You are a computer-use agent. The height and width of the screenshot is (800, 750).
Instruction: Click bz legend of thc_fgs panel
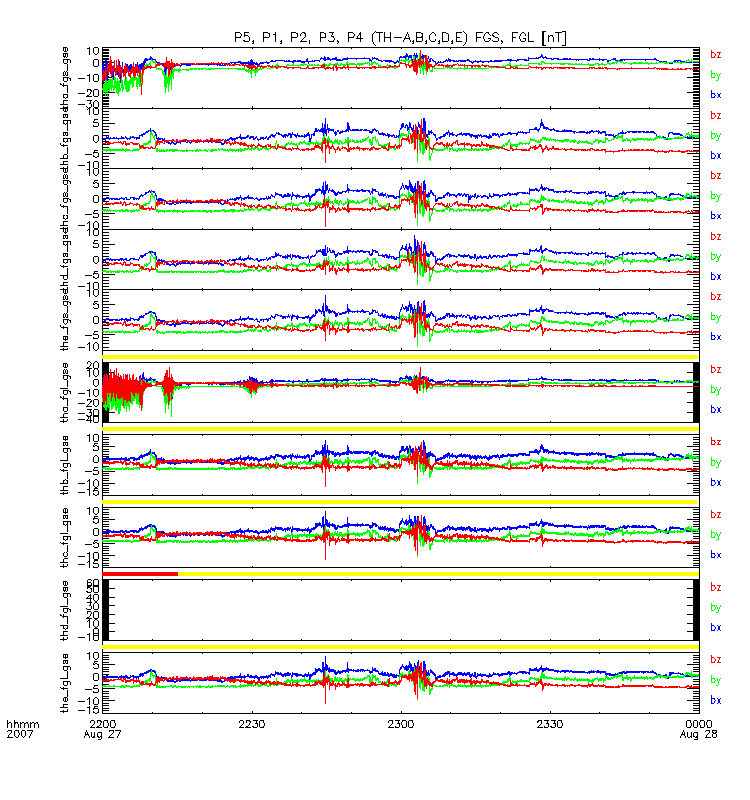(716, 176)
